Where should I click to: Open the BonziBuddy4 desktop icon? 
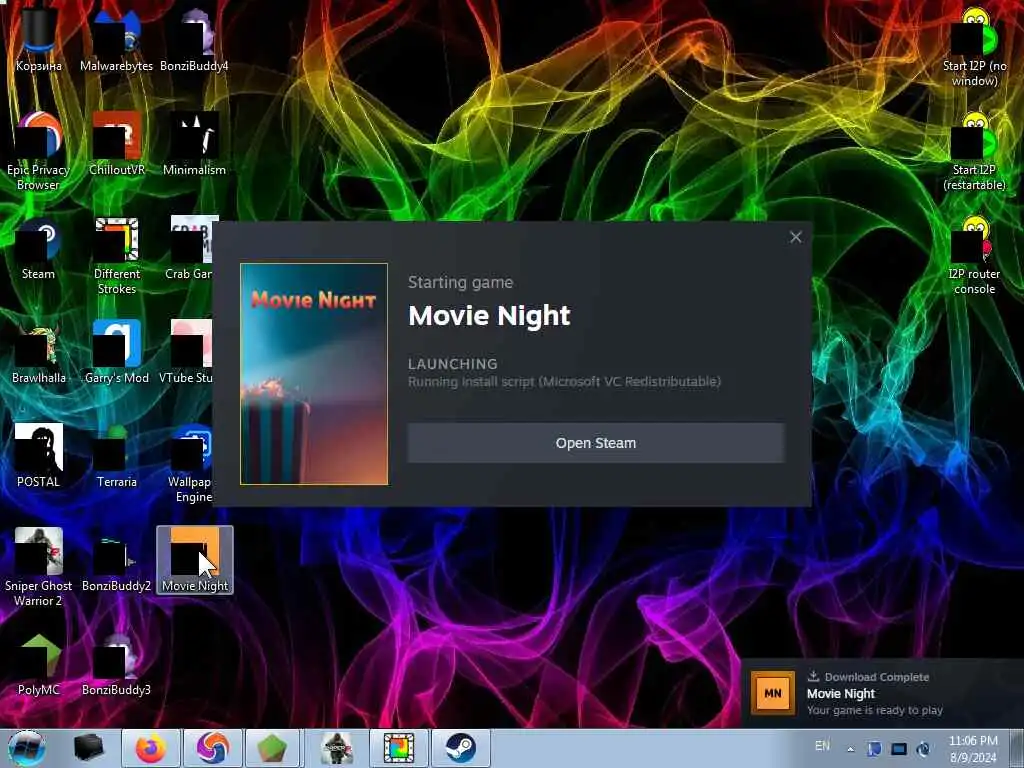[x=194, y=39]
